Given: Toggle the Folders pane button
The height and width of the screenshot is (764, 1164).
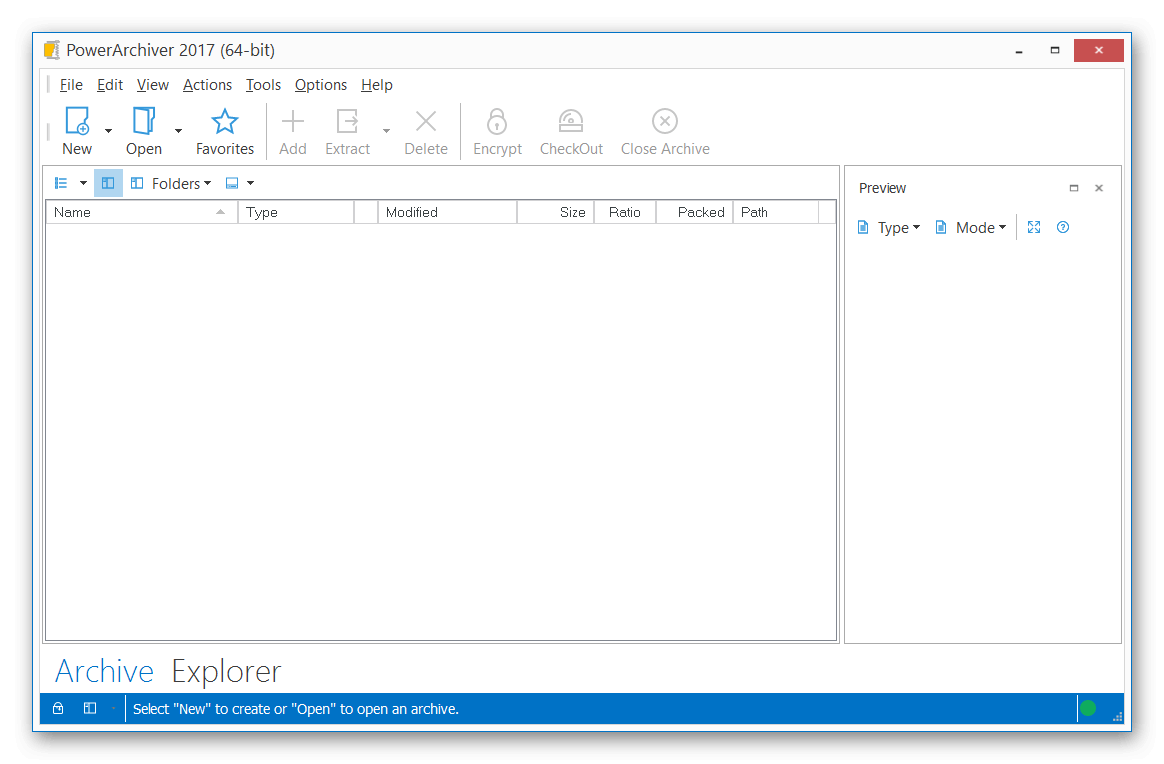Looking at the screenshot, I should click(x=171, y=183).
